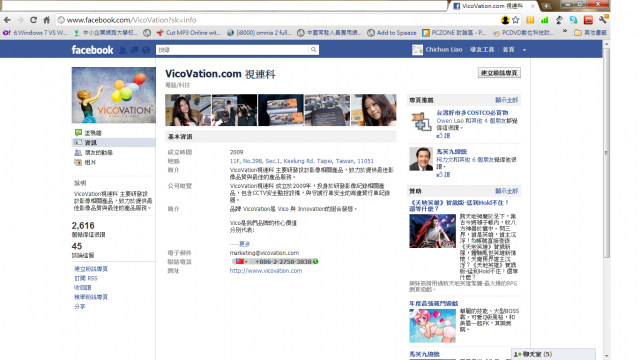640x360 pixels.
Task: Click the VicoVation profile picture
Action: pos(113,95)
